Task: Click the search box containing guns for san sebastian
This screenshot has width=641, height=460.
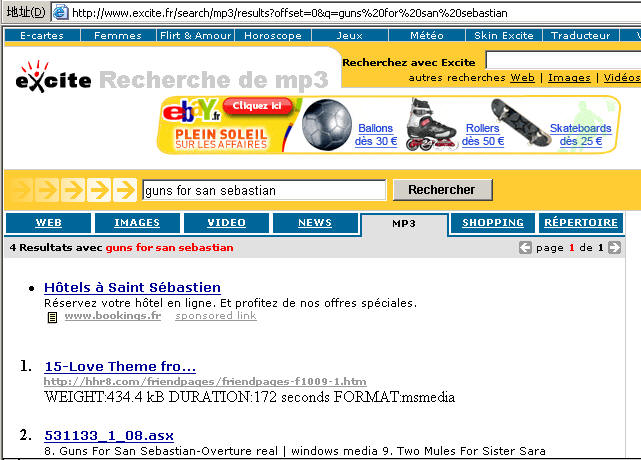Action: pyautogui.click(x=264, y=191)
